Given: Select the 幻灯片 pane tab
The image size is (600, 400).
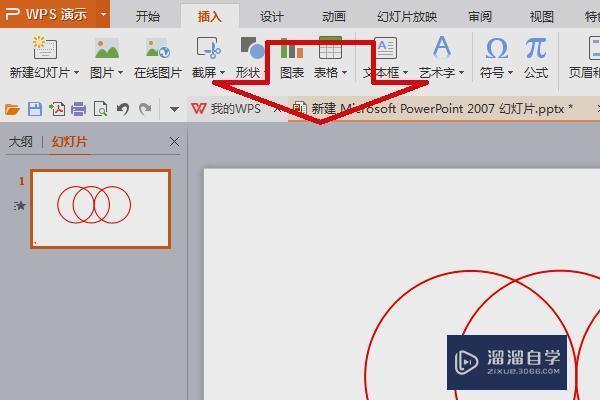Looking at the screenshot, I should (x=70, y=142).
